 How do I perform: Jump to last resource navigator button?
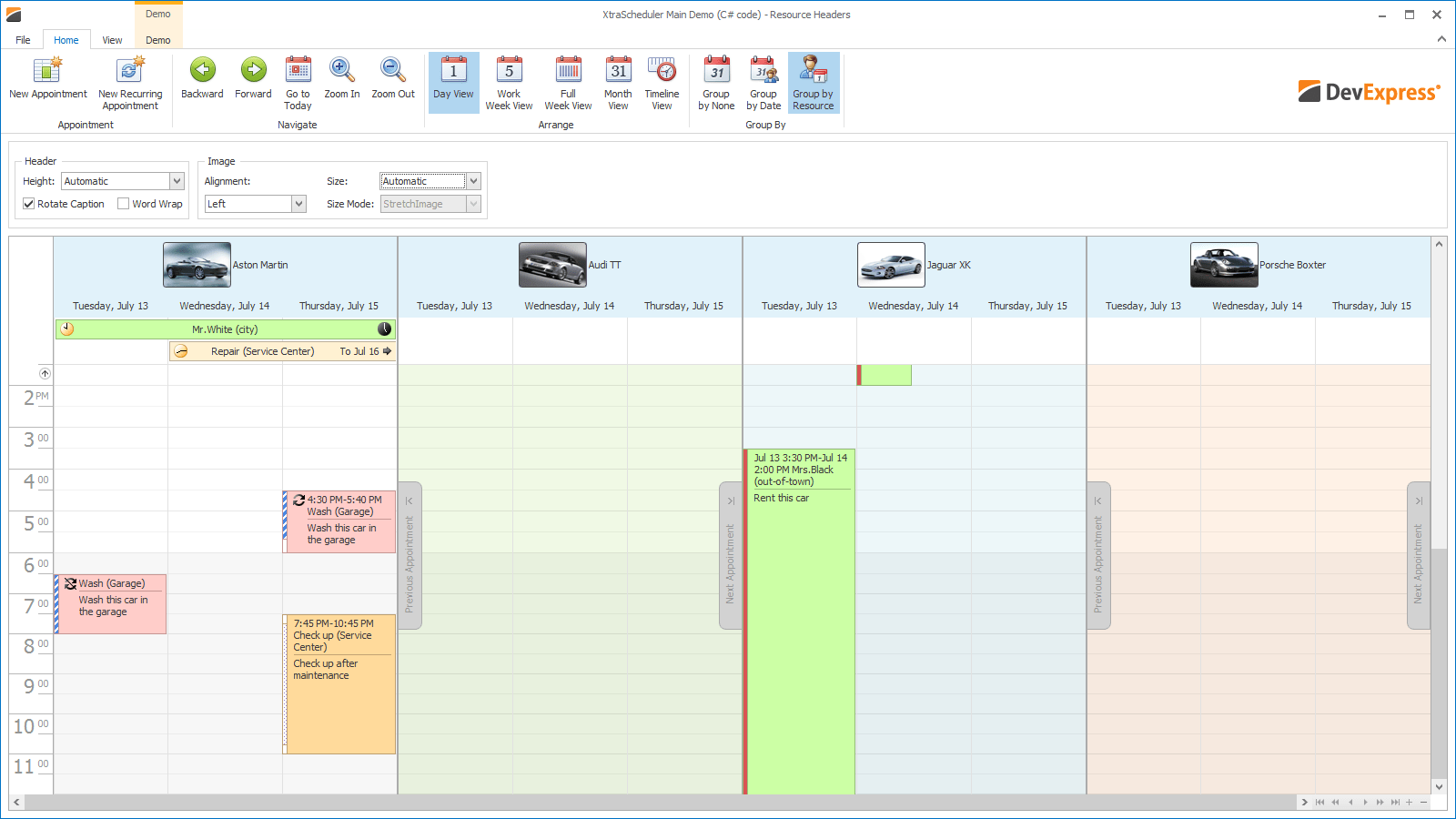pos(1395,803)
